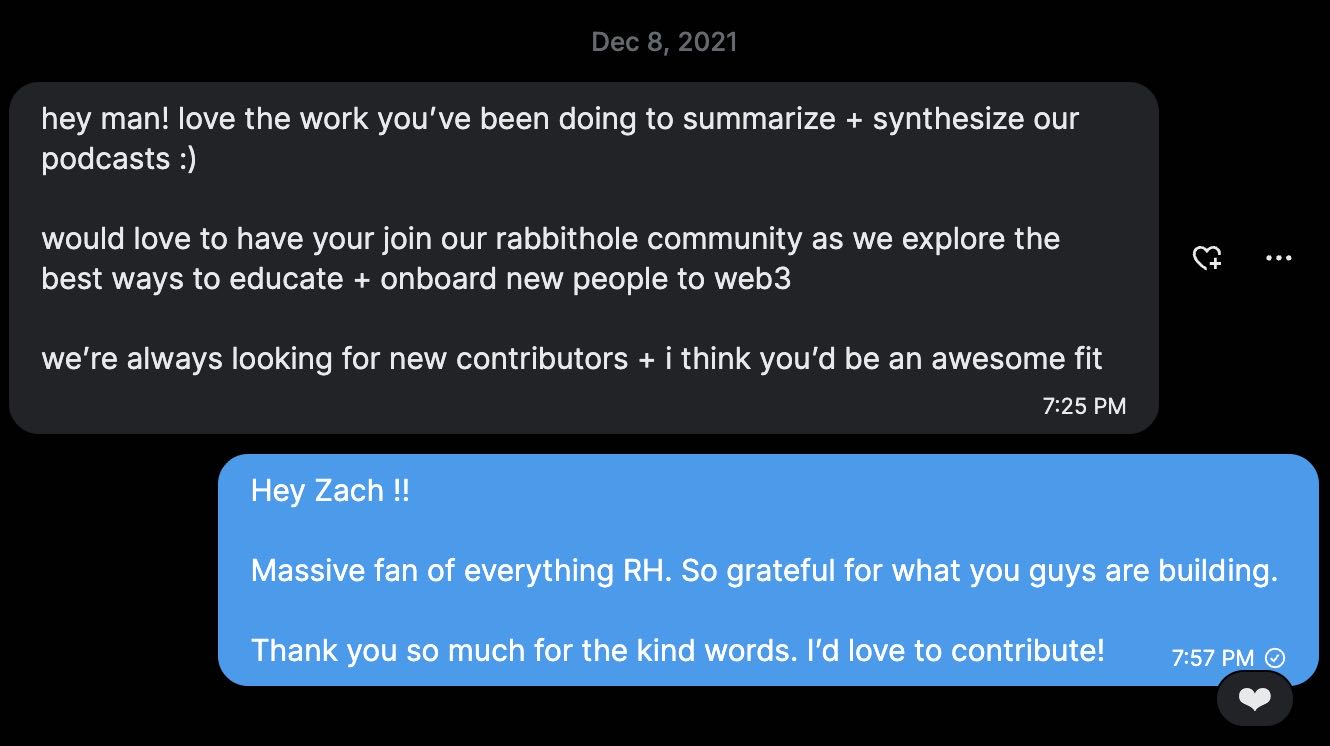The width and height of the screenshot is (1330, 746).
Task: Click the 7:25 PM timestamp
Action: click(x=1083, y=406)
